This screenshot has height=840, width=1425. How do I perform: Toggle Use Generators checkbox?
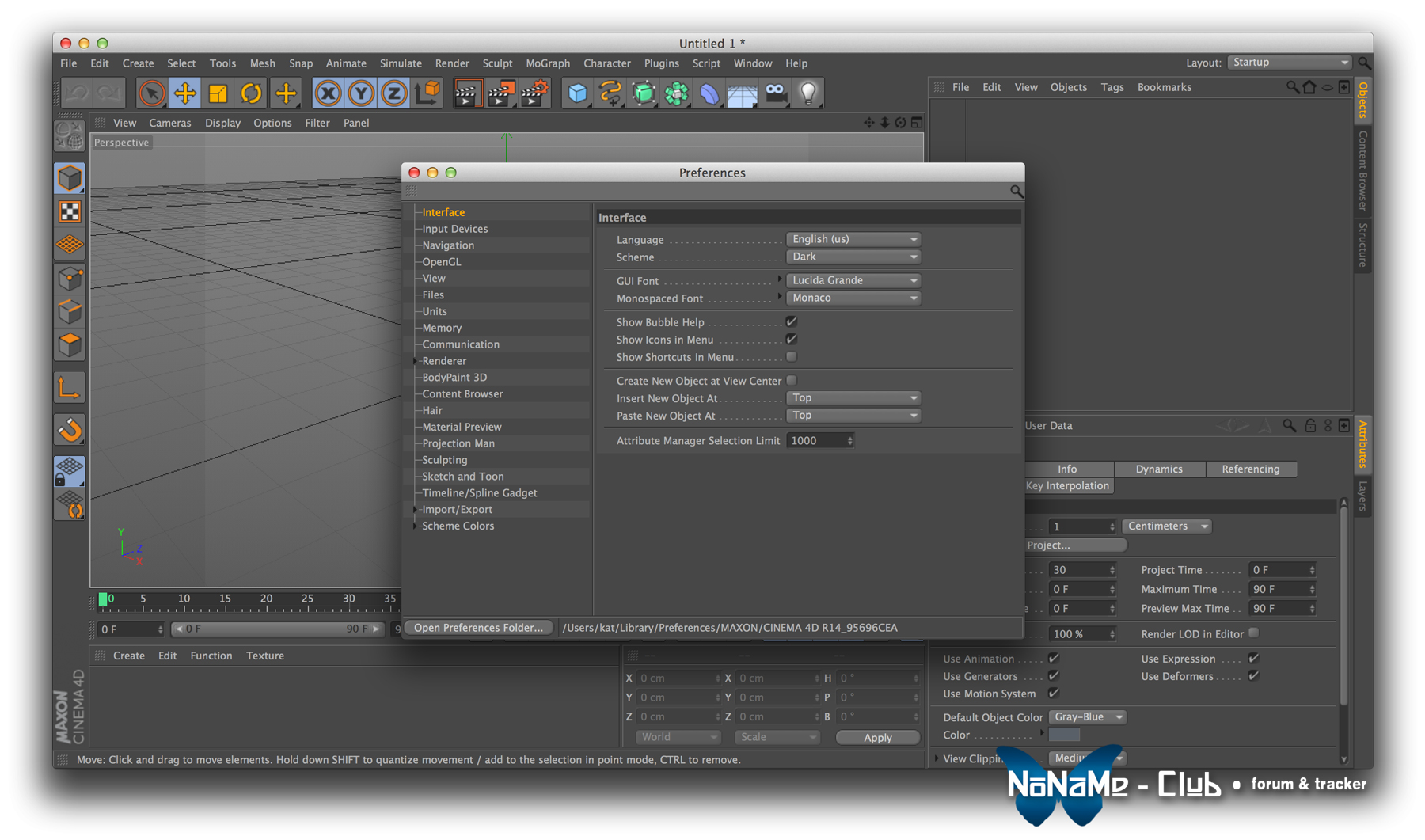(x=1054, y=675)
